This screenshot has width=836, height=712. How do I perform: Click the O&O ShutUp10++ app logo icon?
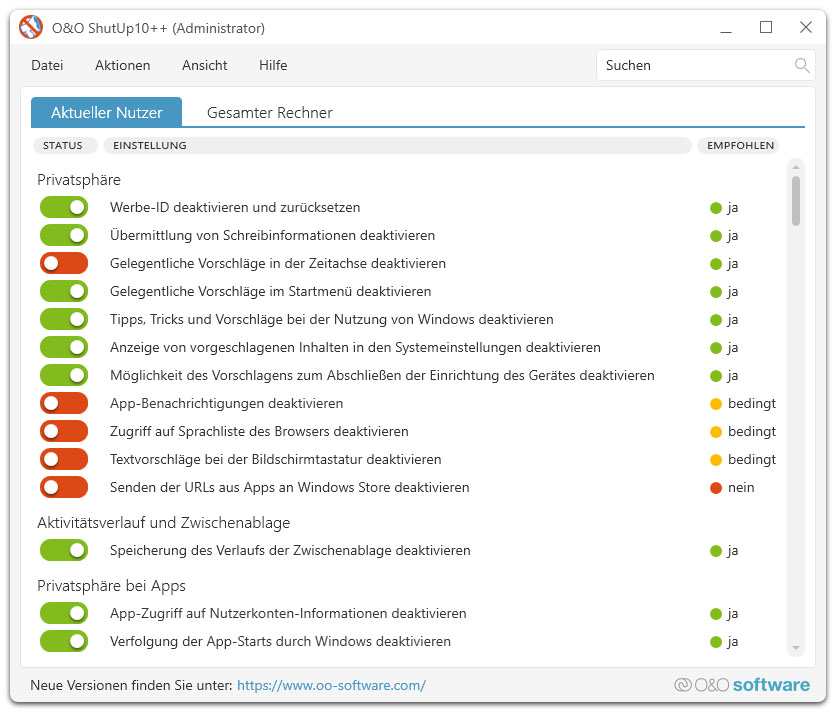pyautogui.click(x=31, y=27)
